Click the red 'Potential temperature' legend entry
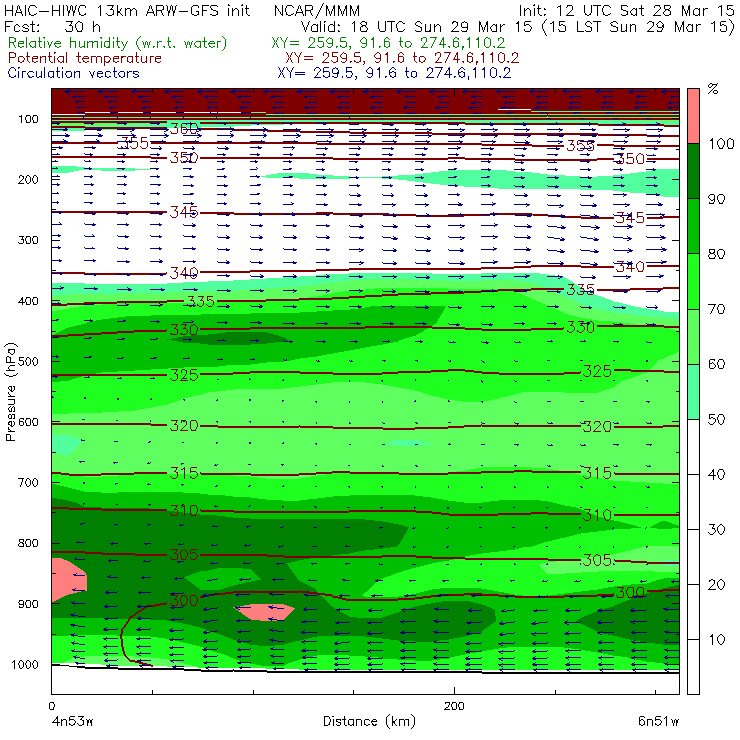The width and height of the screenshot is (740, 740). 84,58
